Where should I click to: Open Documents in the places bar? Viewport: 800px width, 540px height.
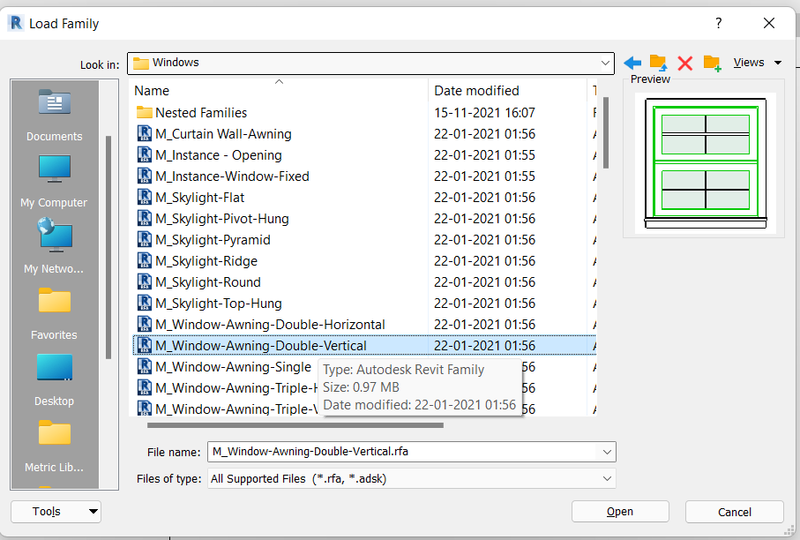[x=54, y=115]
